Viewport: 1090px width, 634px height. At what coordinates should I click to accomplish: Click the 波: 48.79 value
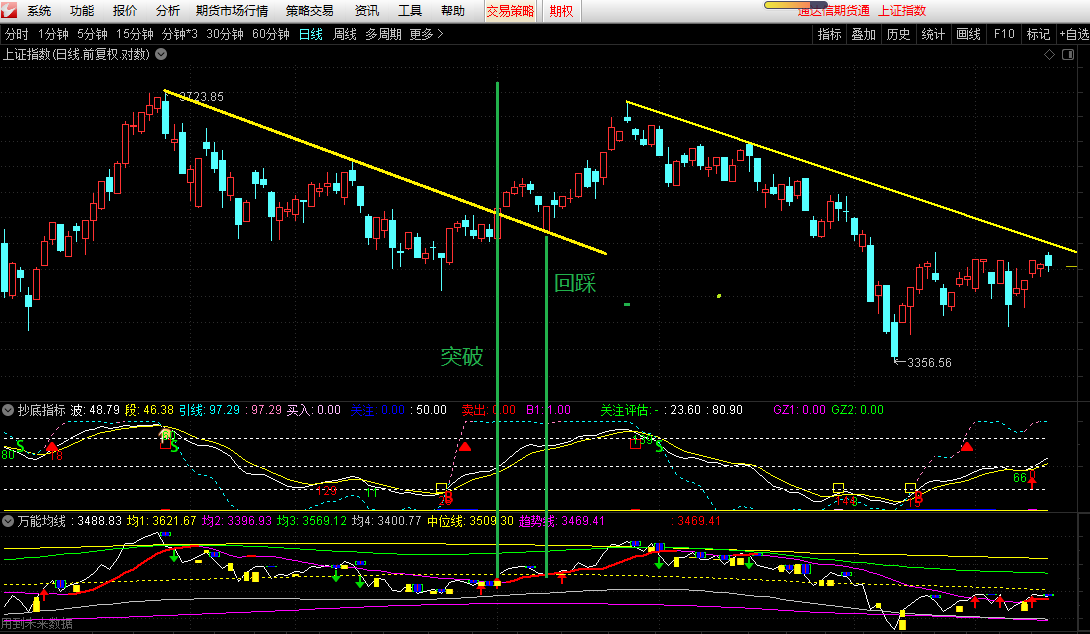(x=95, y=410)
